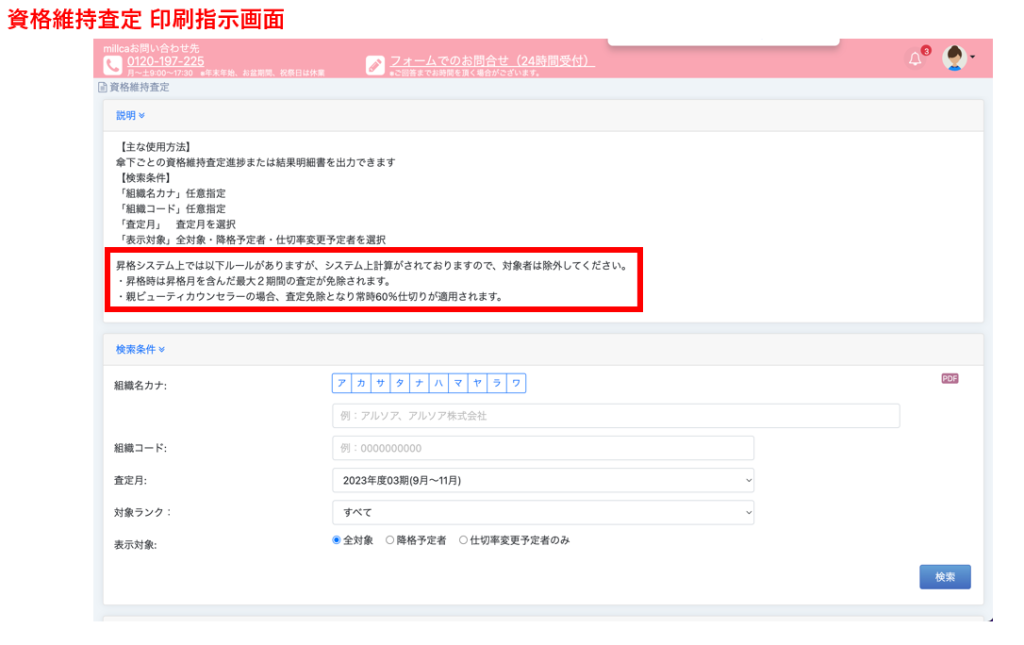Click the phone icon in header
The height and width of the screenshot is (645, 1024).
[x=112, y=65]
